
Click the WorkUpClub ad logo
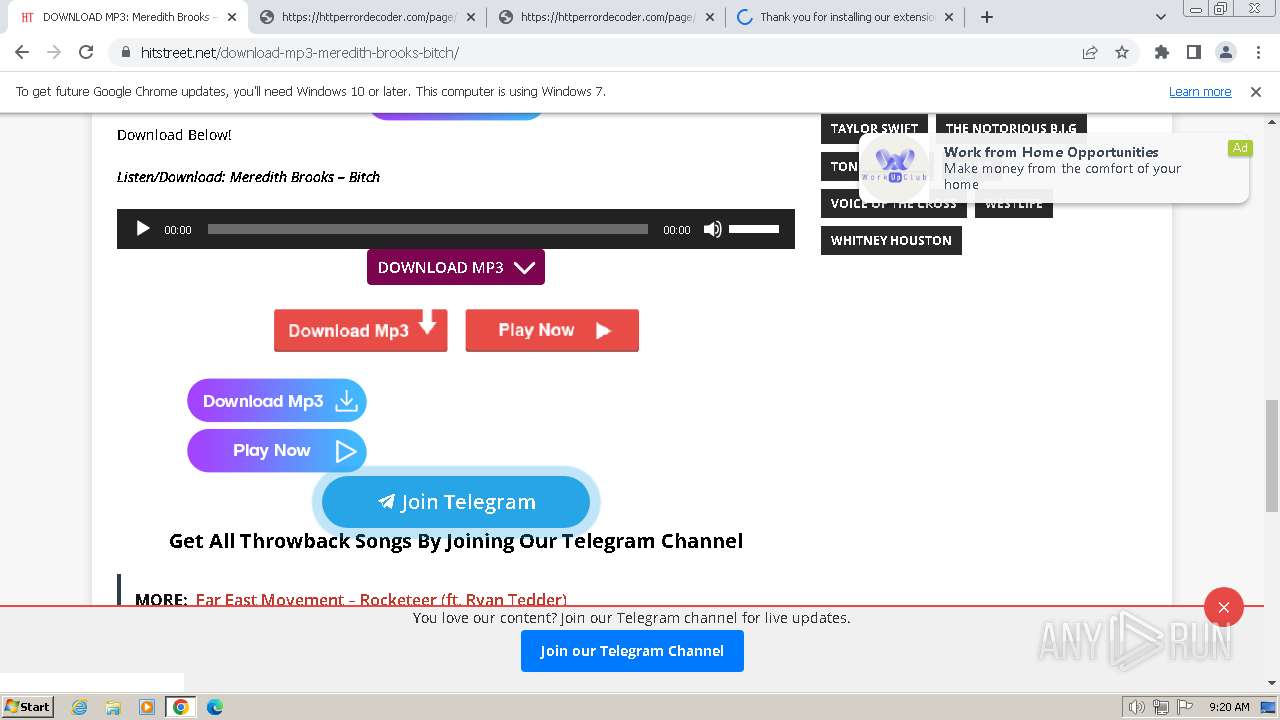895,166
